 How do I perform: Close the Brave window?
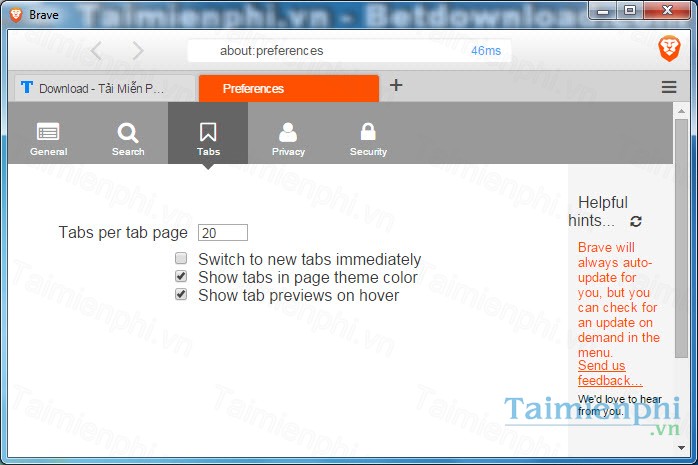pyautogui.click(x=667, y=11)
